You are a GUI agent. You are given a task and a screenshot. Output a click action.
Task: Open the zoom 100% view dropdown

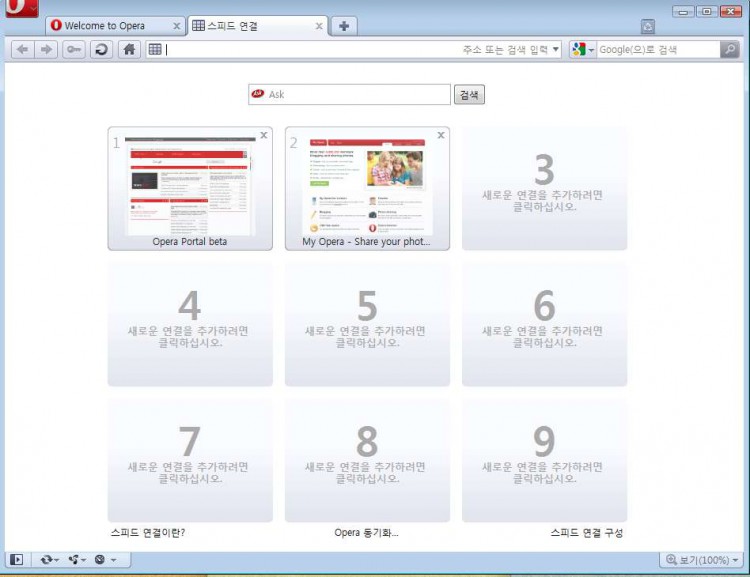(x=702, y=559)
